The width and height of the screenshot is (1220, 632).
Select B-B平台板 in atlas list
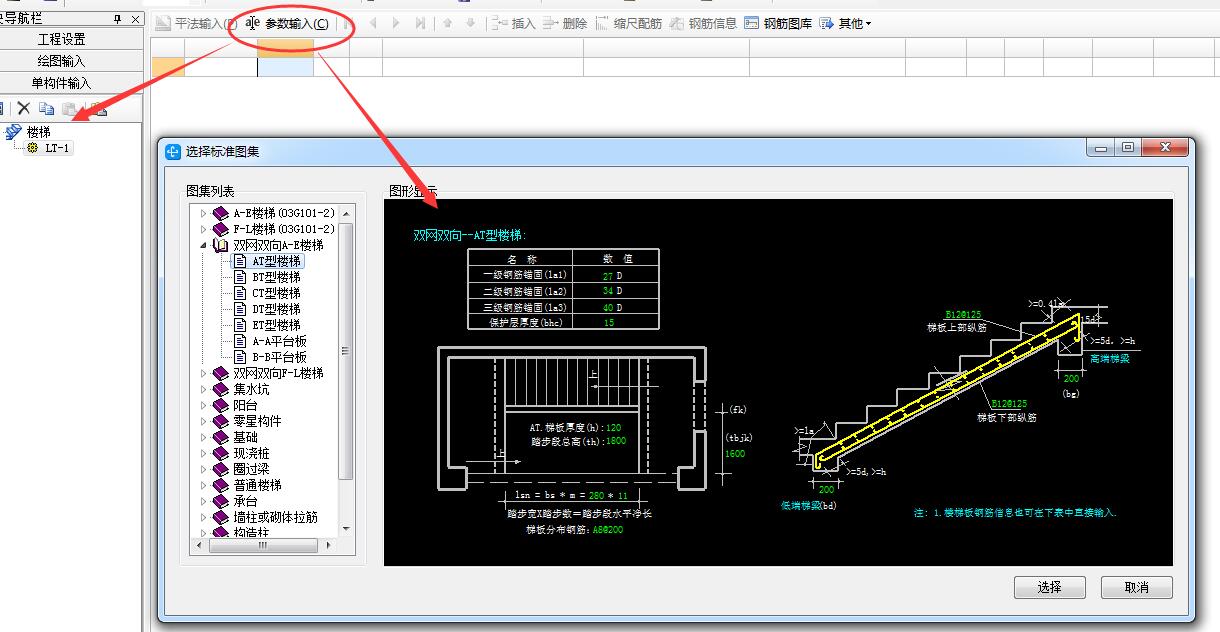tap(279, 357)
